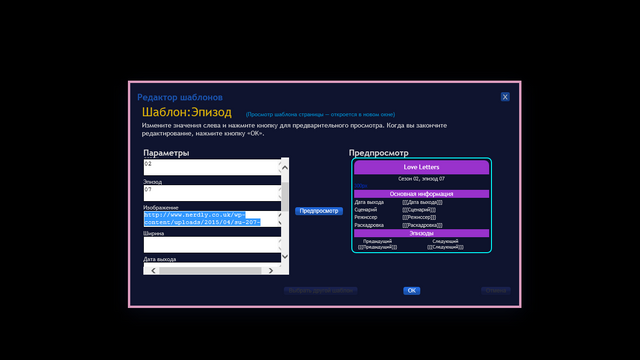Click the Основная информация header in preview
This screenshot has height=360, width=640.
tap(421, 194)
